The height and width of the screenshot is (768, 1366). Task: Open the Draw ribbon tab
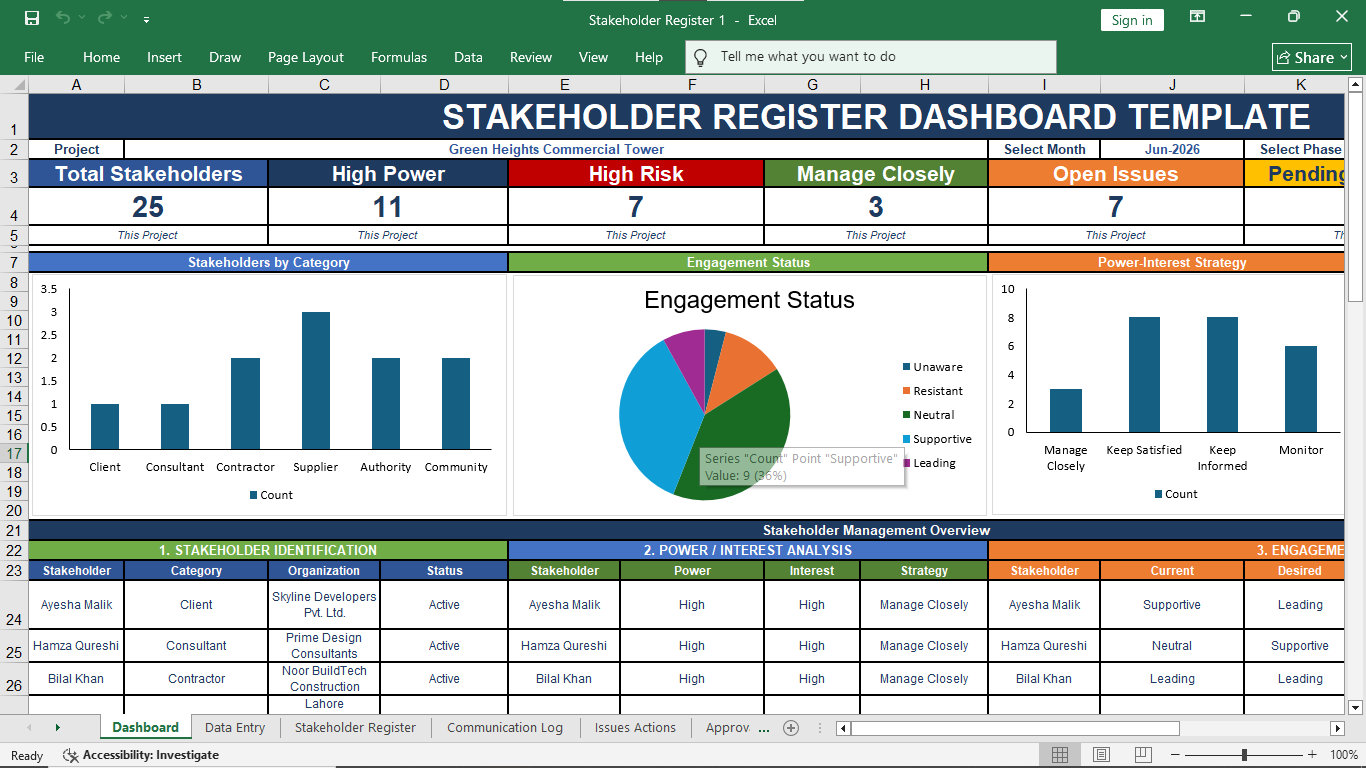(225, 57)
